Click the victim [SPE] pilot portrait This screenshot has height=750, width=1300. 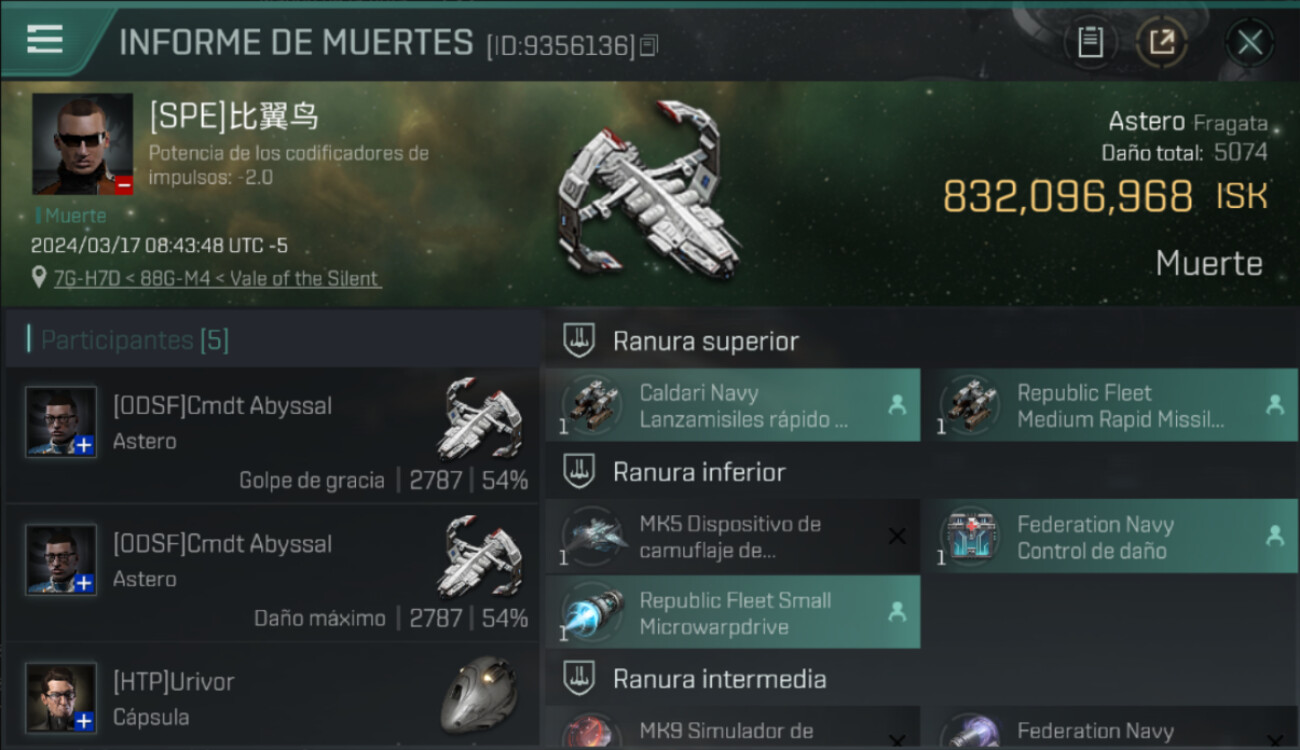[x=82, y=144]
